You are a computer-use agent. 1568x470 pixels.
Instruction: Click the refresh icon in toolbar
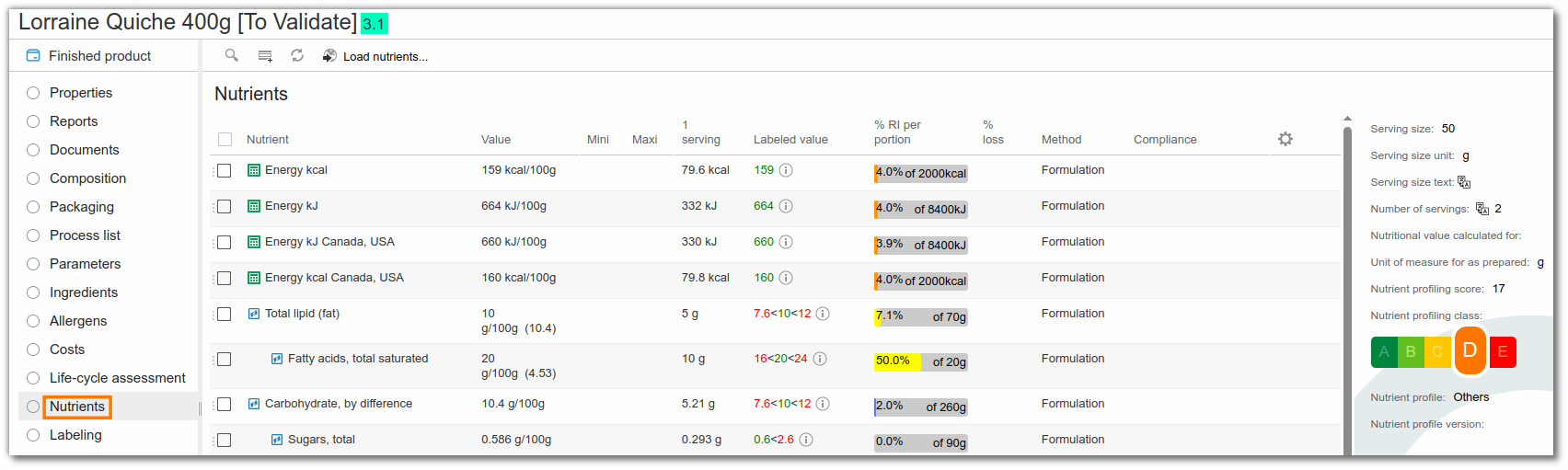(x=297, y=56)
